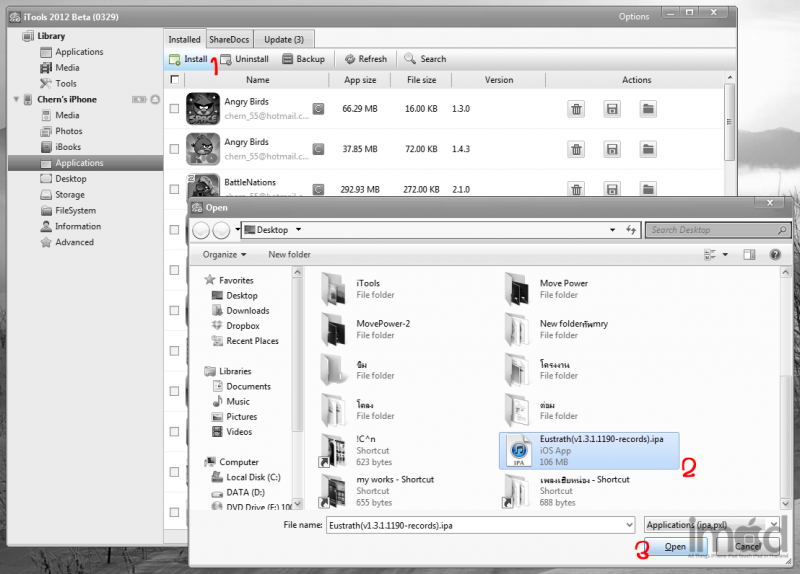This screenshot has height=574, width=800.
Task: Check the Angry Birds 1.4.3 row checkbox
Action: point(175,149)
